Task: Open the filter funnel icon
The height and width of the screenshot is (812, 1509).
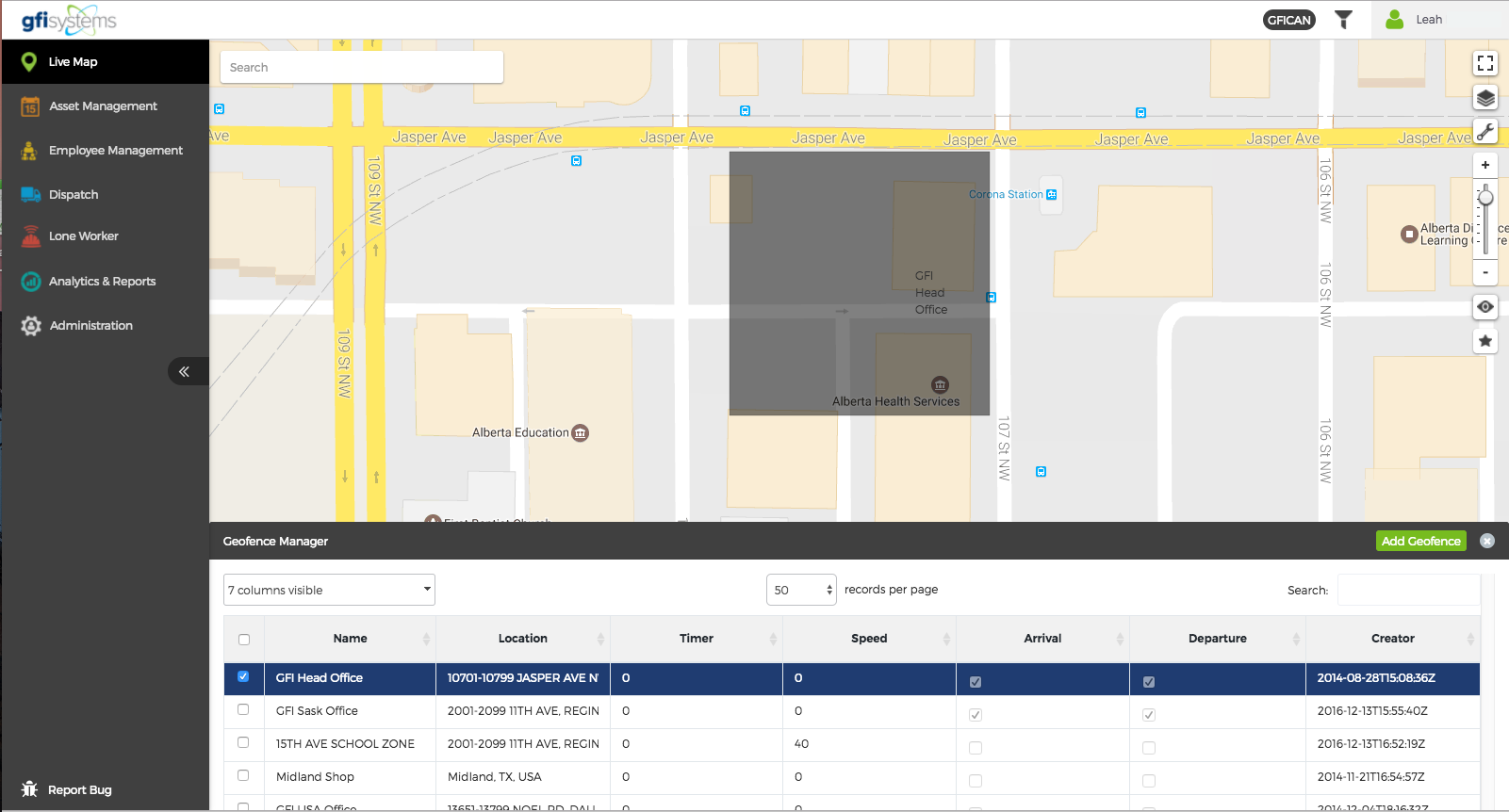Action: [1344, 20]
